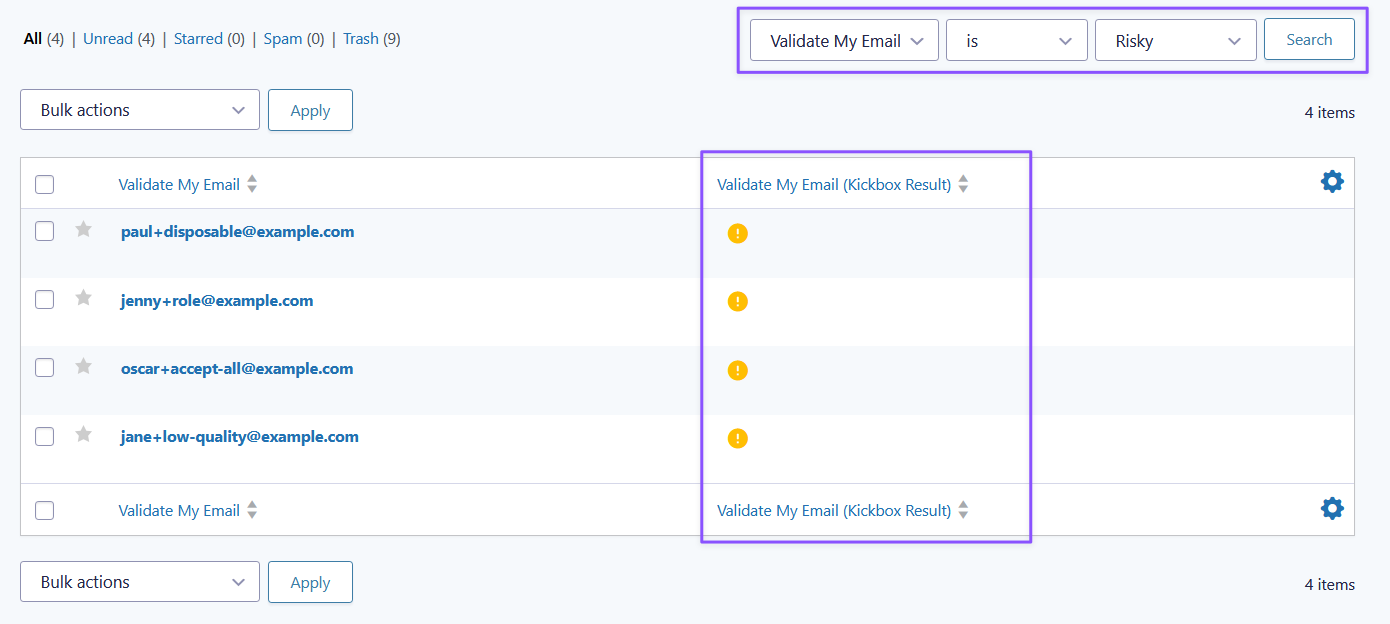Star the jenny+role@example.com entry

coord(84,298)
